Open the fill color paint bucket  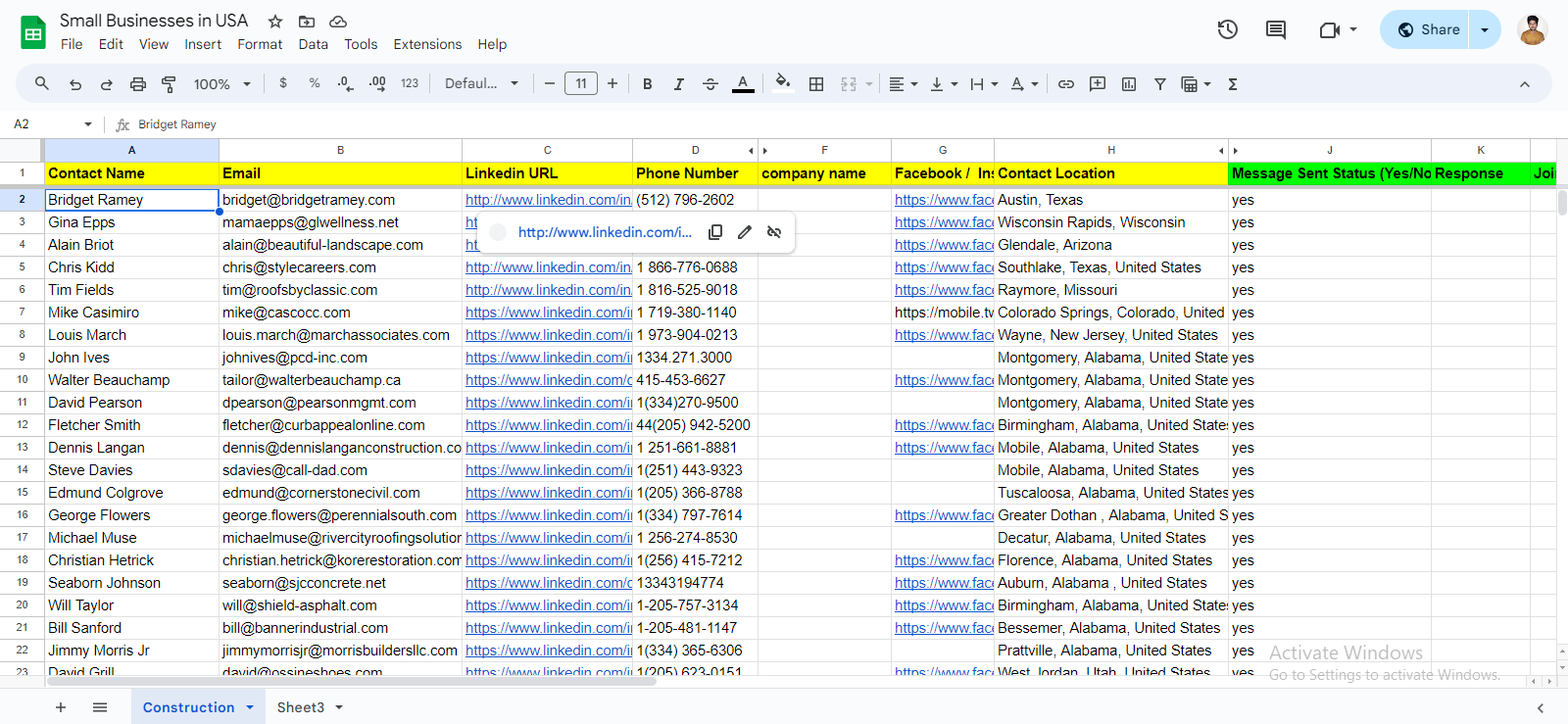(x=782, y=84)
